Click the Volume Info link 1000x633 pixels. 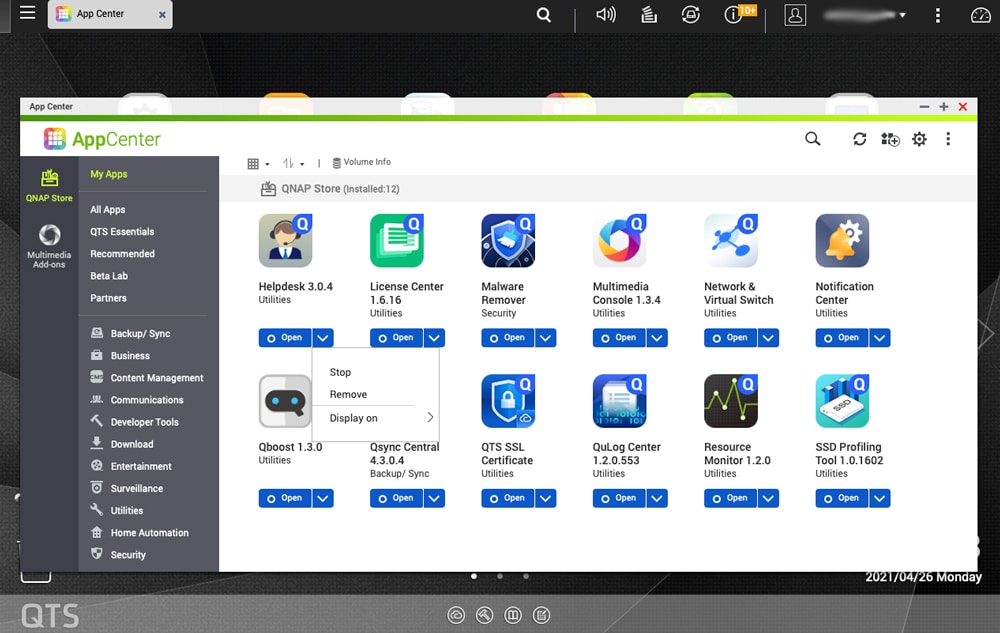click(362, 163)
